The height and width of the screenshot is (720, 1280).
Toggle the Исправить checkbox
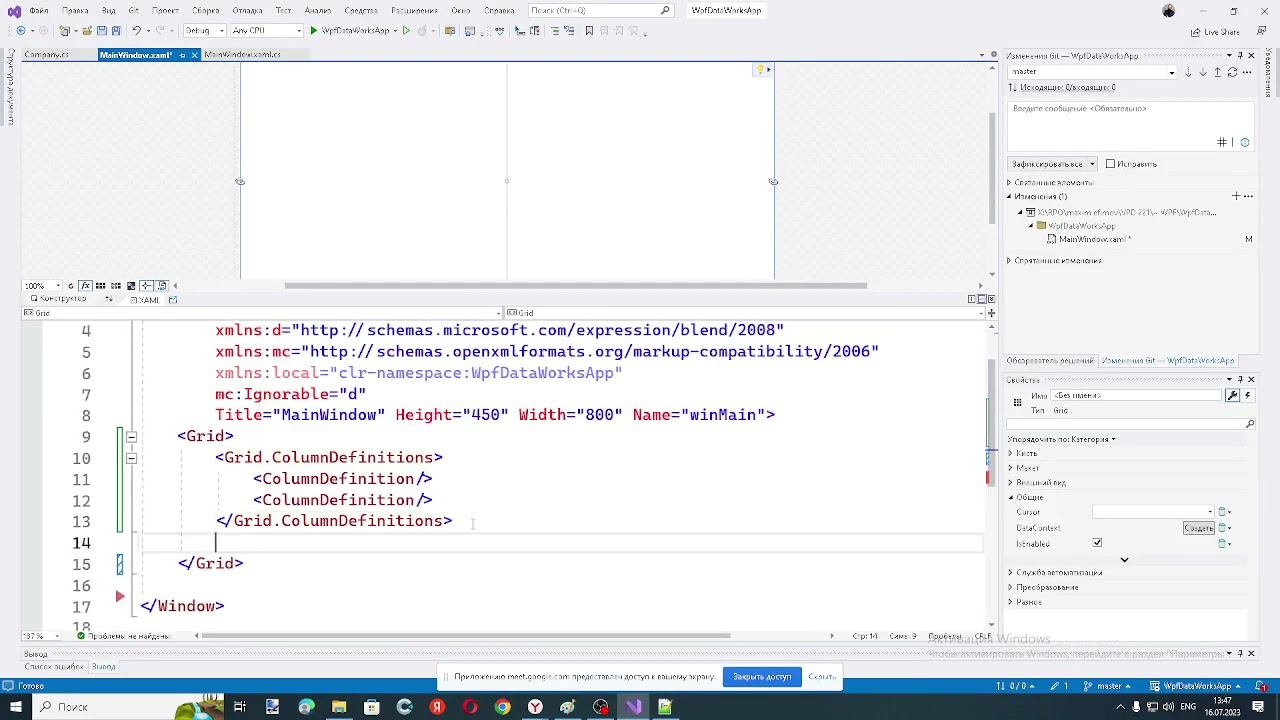point(1110,164)
